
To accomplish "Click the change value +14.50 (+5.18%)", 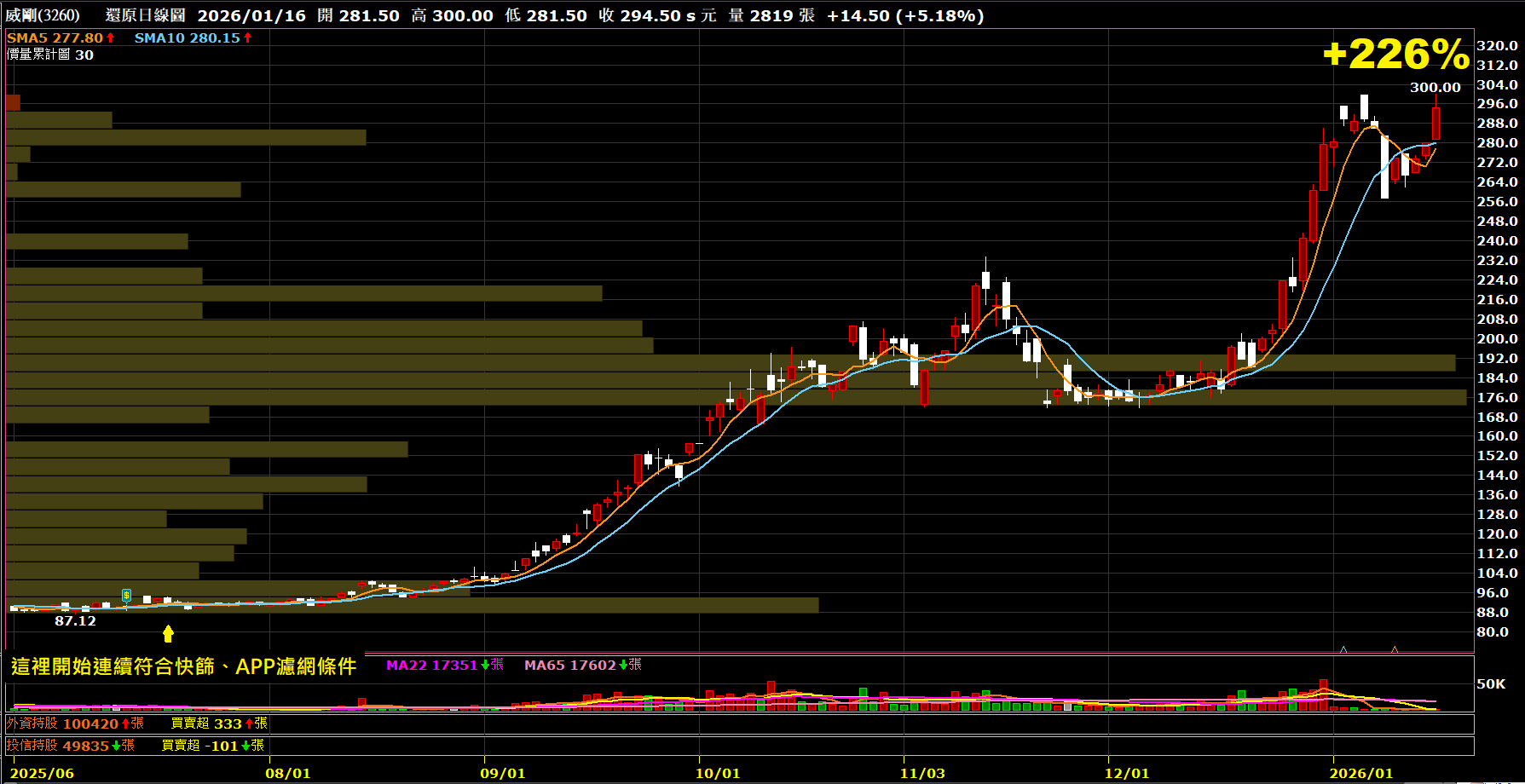I will [905, 15].
